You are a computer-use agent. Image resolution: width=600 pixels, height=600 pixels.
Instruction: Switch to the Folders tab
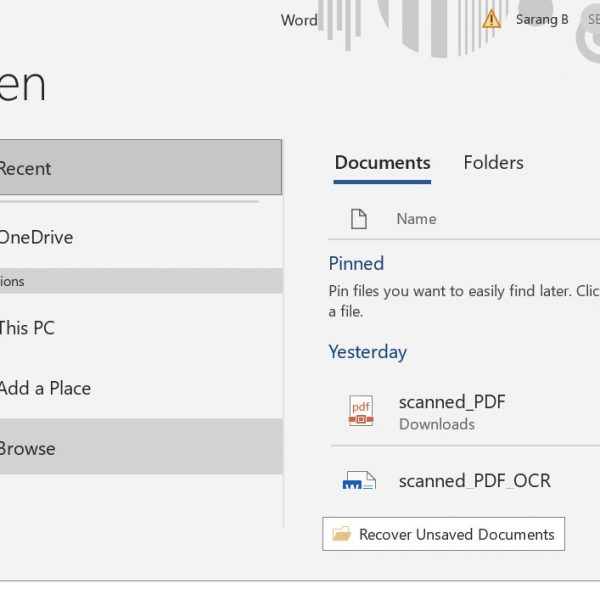coord(493,163)
